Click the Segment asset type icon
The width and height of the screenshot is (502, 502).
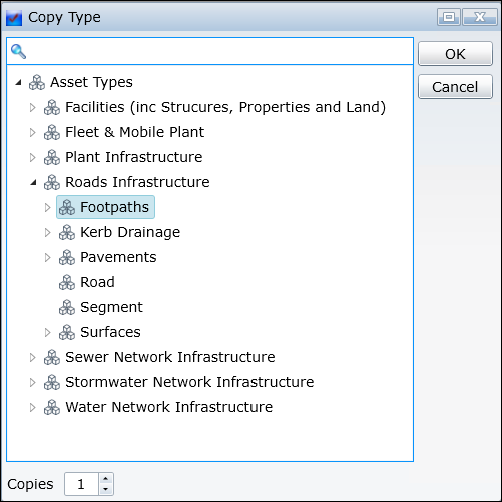pos(67,307)
